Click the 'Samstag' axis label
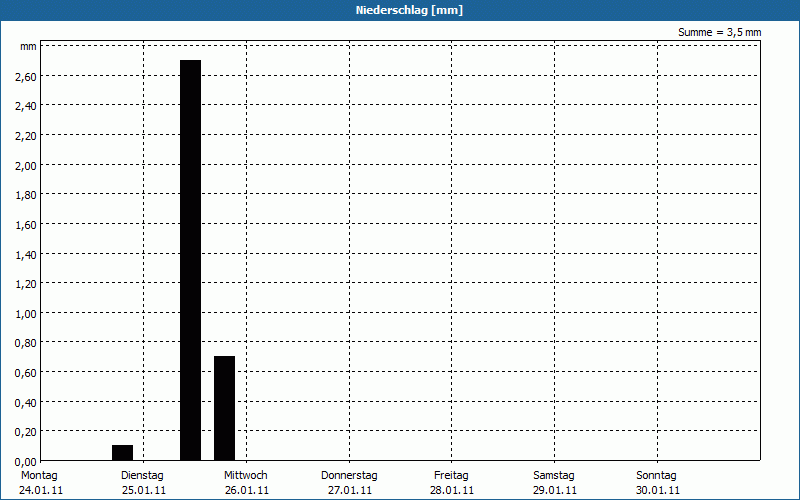Viewport: 800px width, 500px height. [554, 475]
